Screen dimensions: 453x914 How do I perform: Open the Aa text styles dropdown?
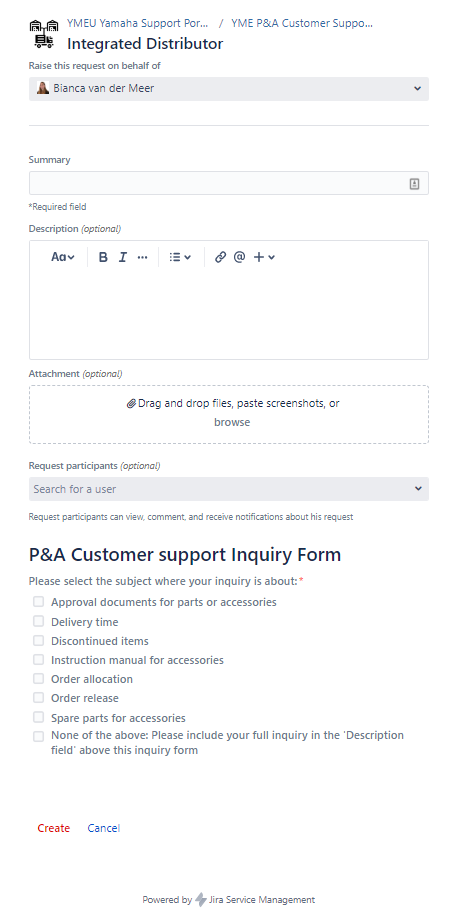63,257
